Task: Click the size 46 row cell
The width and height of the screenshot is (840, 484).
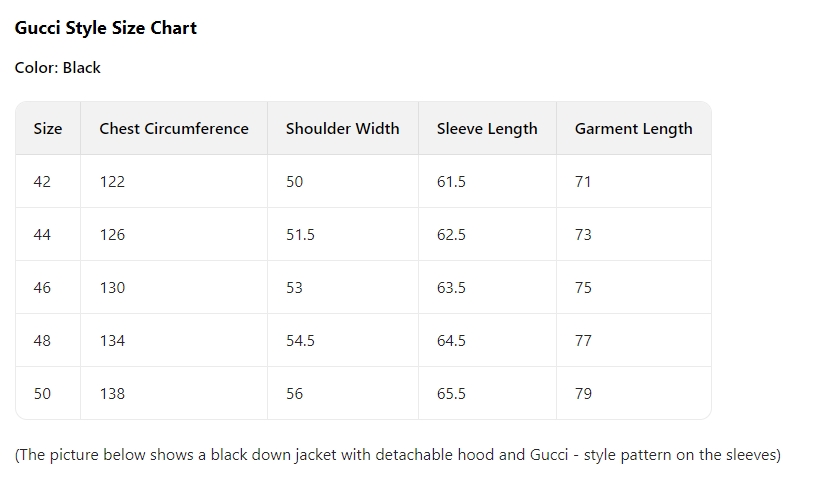Action: tap(42, 288)
